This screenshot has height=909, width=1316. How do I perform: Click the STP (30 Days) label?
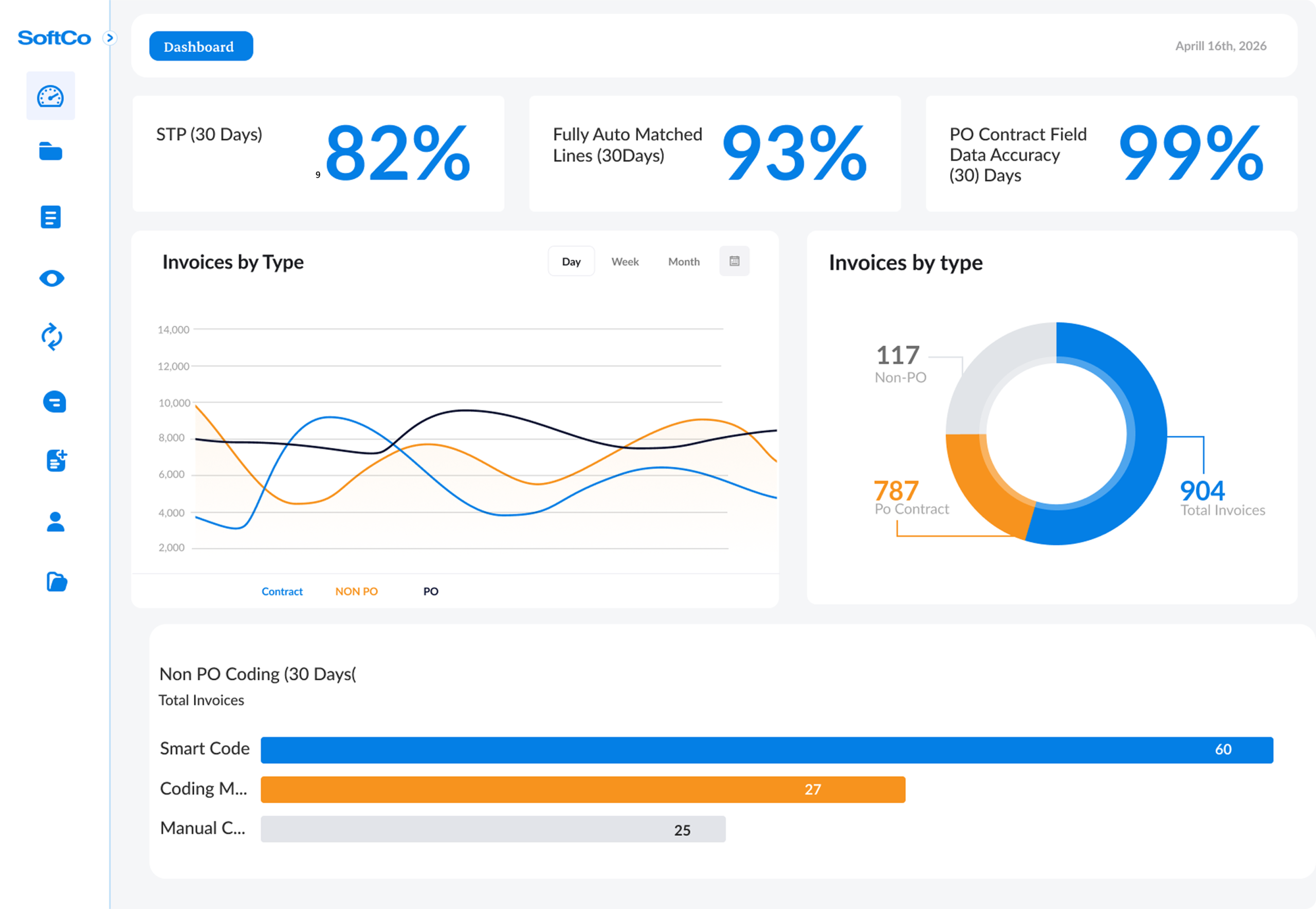tap(209, 135)
